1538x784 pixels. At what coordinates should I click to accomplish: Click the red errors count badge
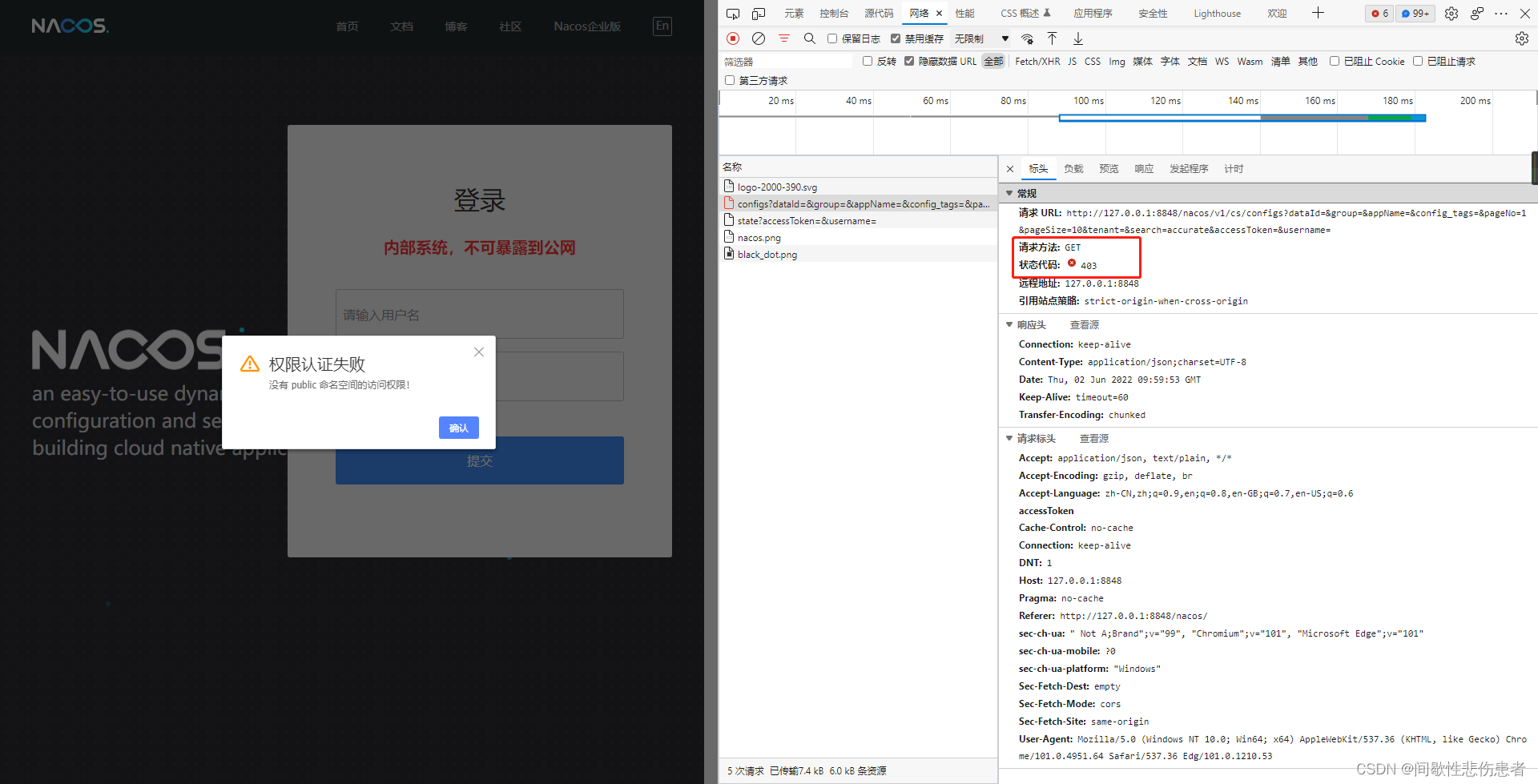click(x=1379, y=14)
